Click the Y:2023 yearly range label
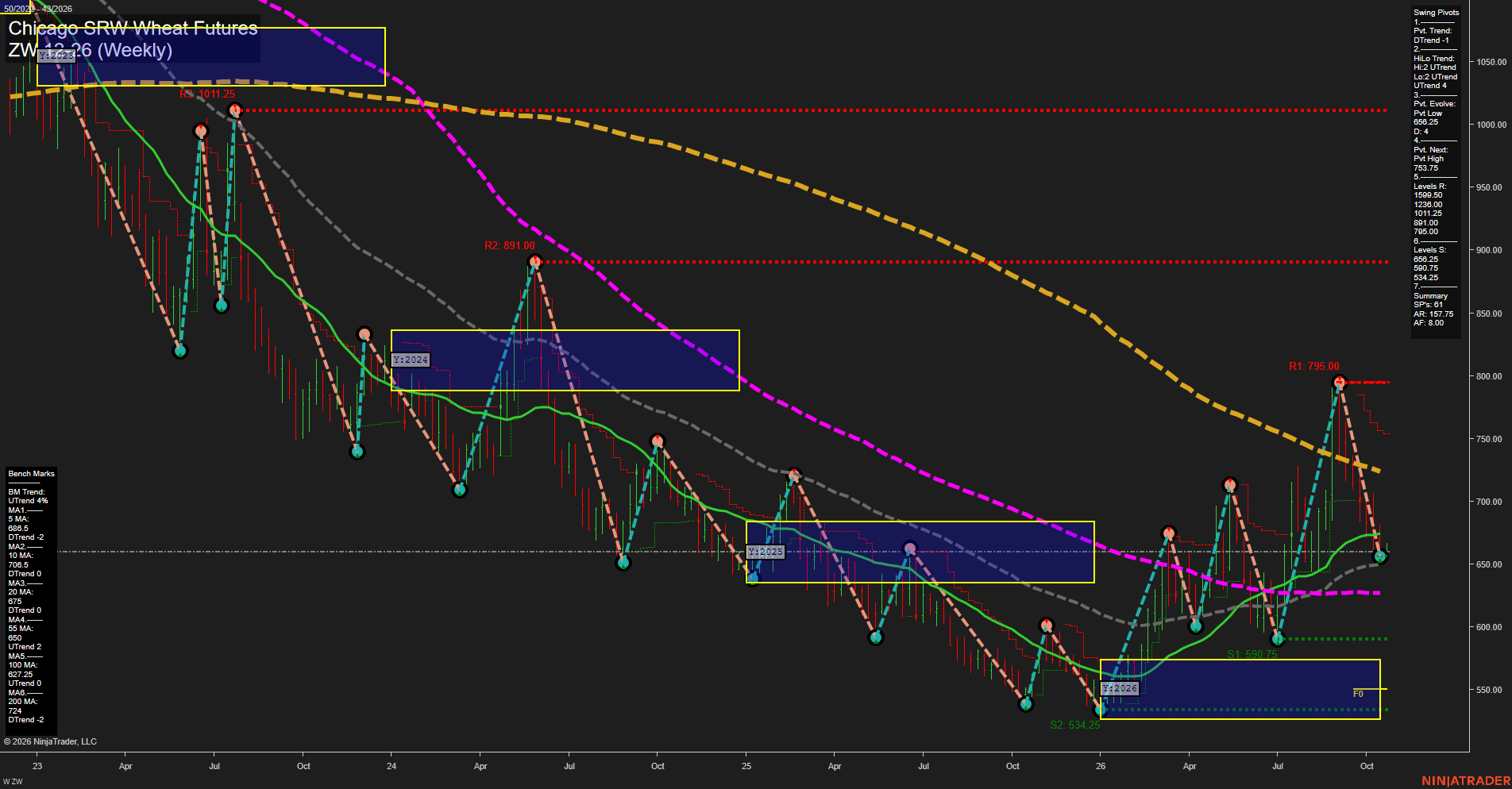This screenshot has width=1512, height=789. click(x=56, y=56)
